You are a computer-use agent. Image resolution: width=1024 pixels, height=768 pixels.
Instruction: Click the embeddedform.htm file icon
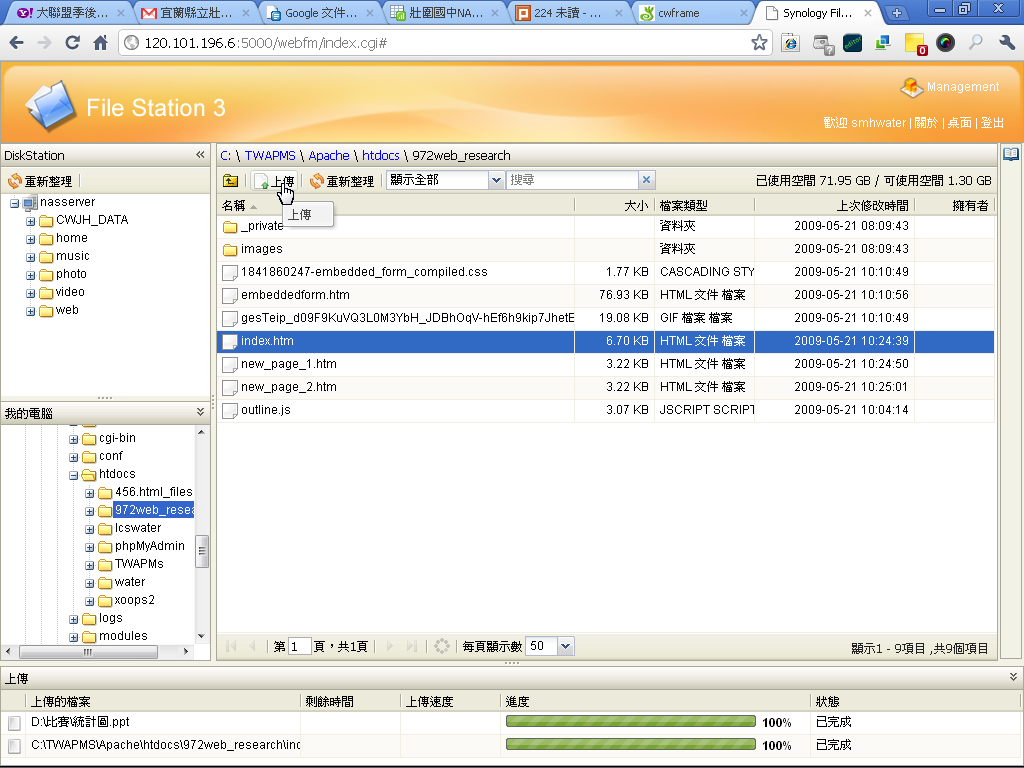[230, 295]
